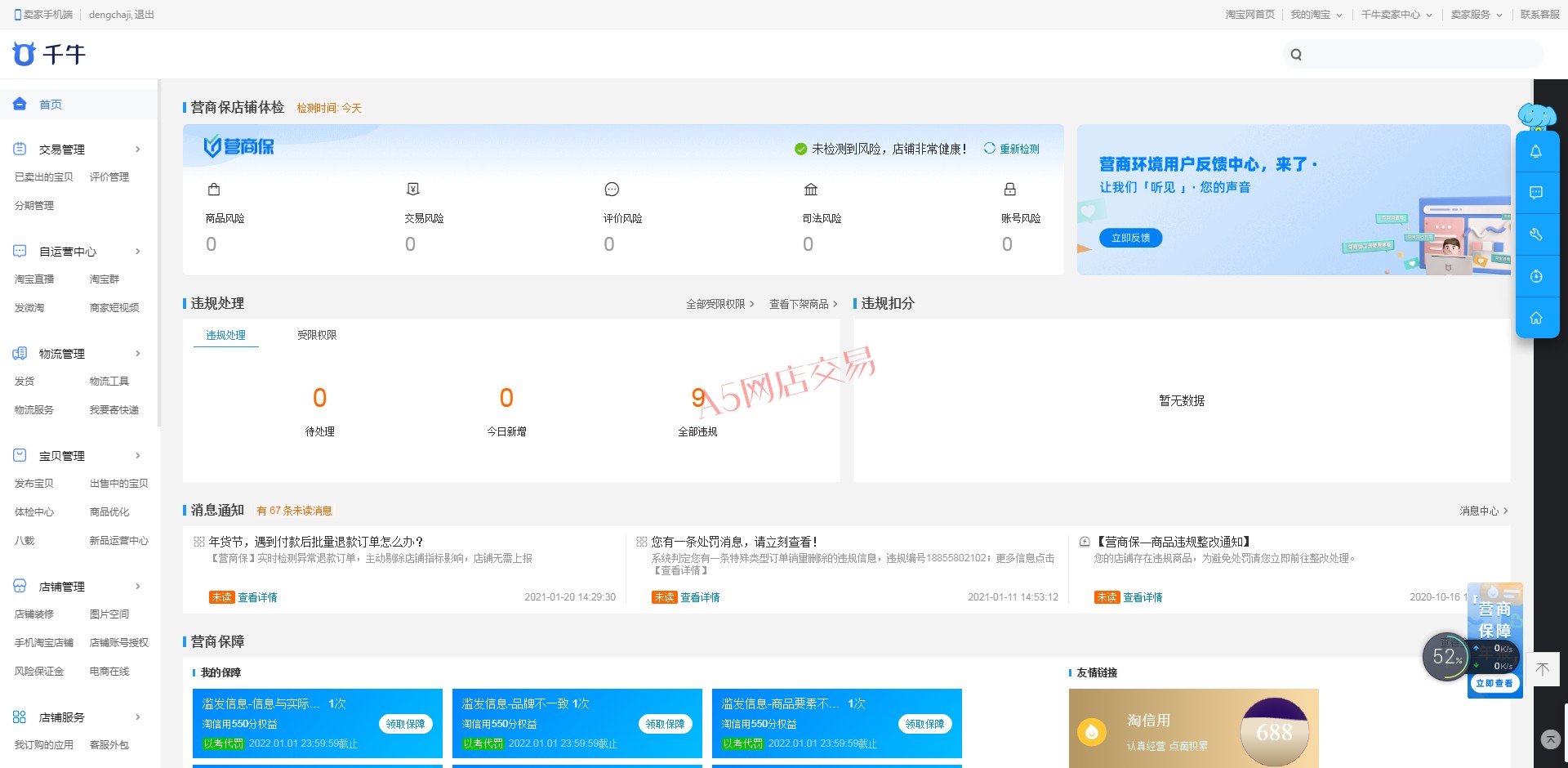The image size is (1568, 768).
Task: Open 查看下架商品 link
Action: pyautogui.click(x=803, y=304)
